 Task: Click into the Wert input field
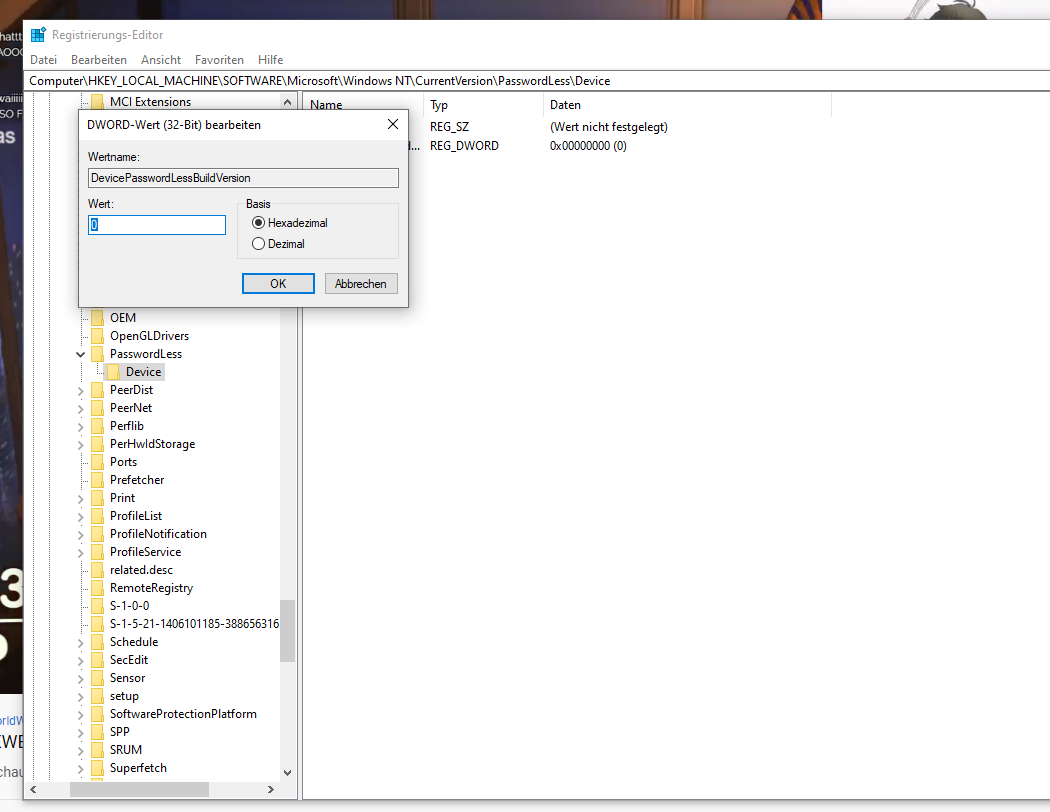157,225
